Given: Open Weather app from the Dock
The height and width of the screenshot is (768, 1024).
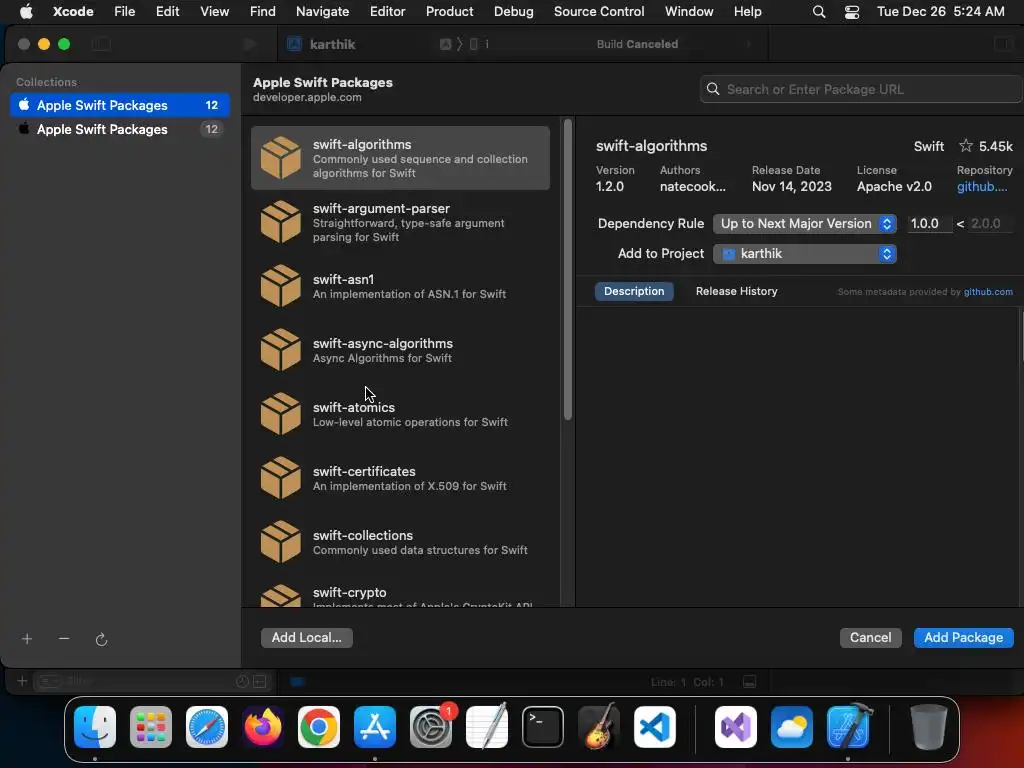Looking at the screenshot, I should (x=792, y=727).
